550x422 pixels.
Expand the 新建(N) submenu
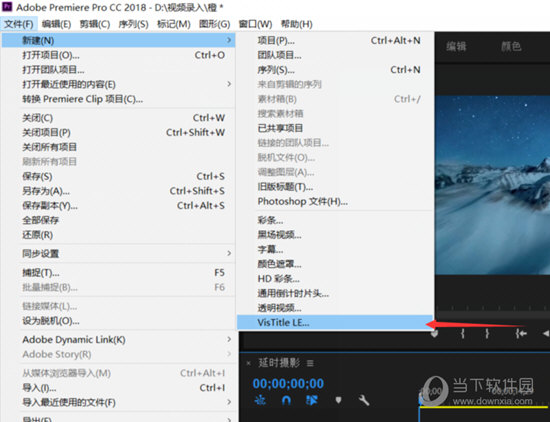(x=118, y=40)
